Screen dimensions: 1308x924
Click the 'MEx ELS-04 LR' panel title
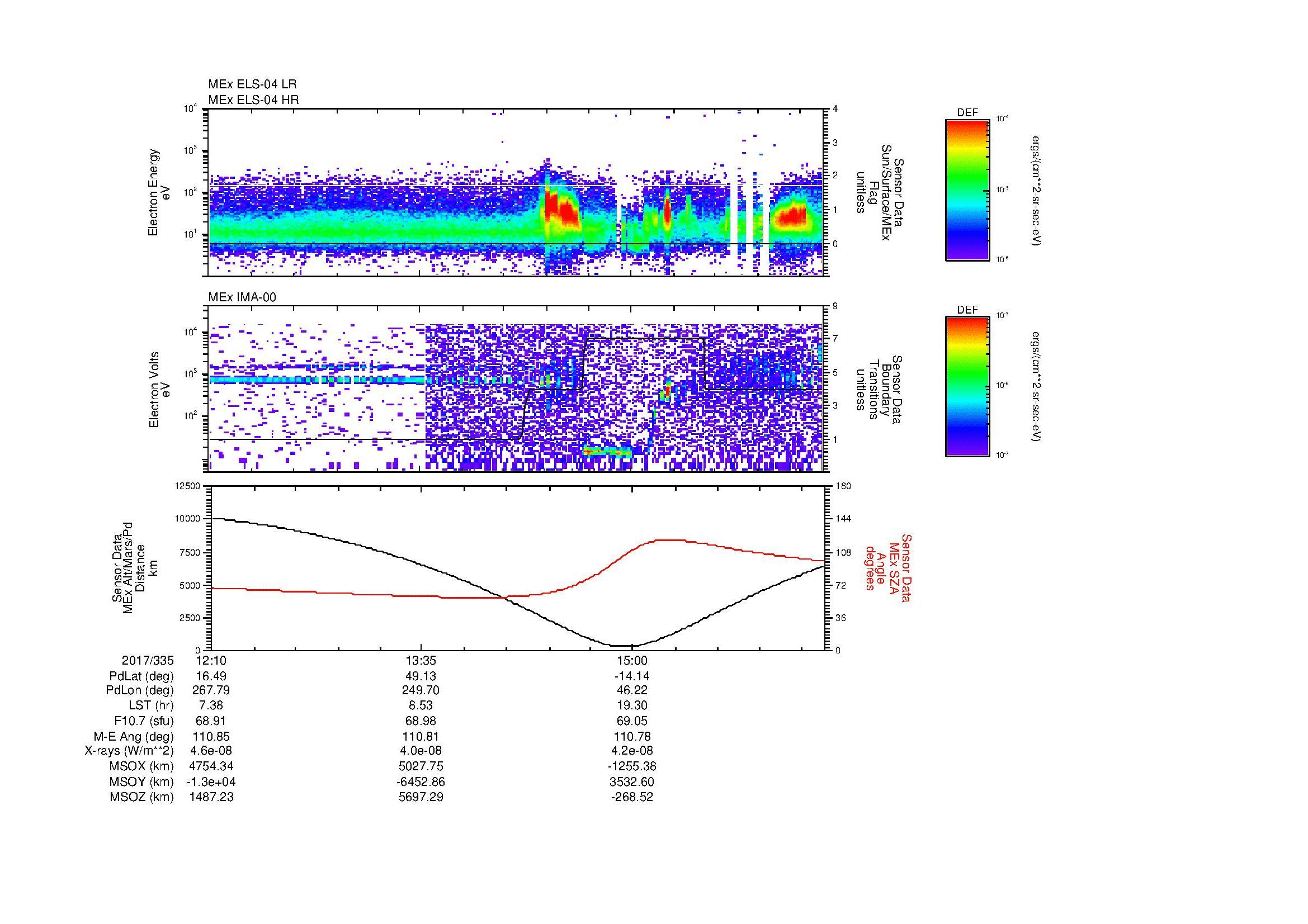coord(252,84)
